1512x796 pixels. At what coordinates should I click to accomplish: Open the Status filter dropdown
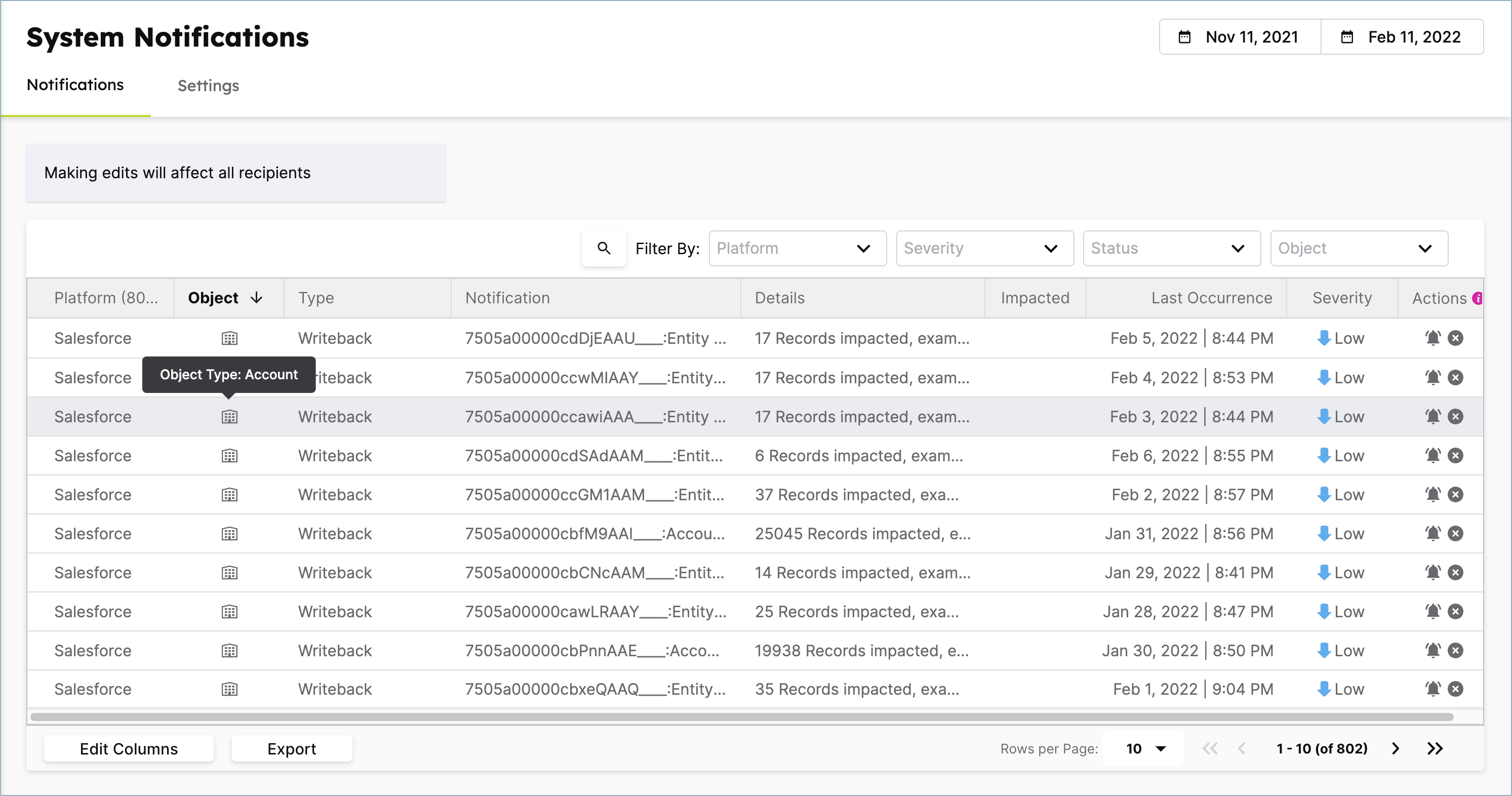pyautogui.click(x=1172, y=248)
